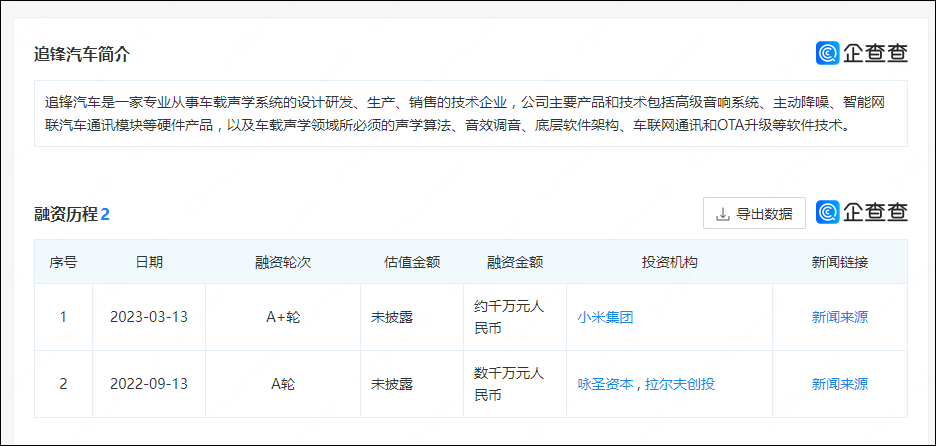This screenshot has width=936, height=446.
Task: Click the count 2 next to 融资历程
Action: point(105,215)
